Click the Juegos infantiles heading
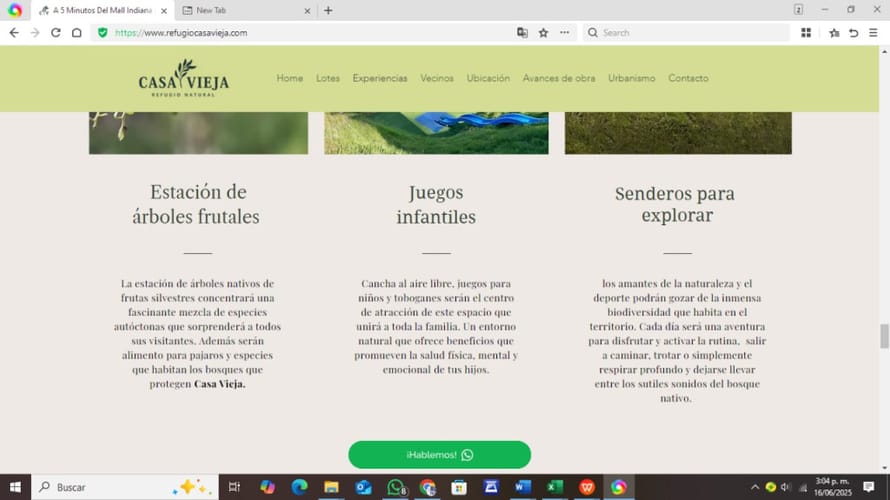Image resolution: width=890 pixels, height=500 pixels. 436,204
